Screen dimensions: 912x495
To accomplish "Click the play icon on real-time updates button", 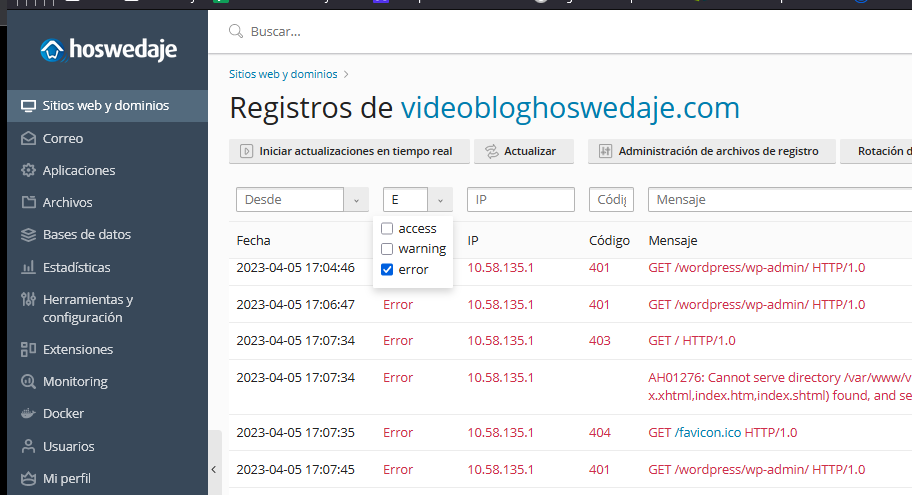I will (246, 151).
